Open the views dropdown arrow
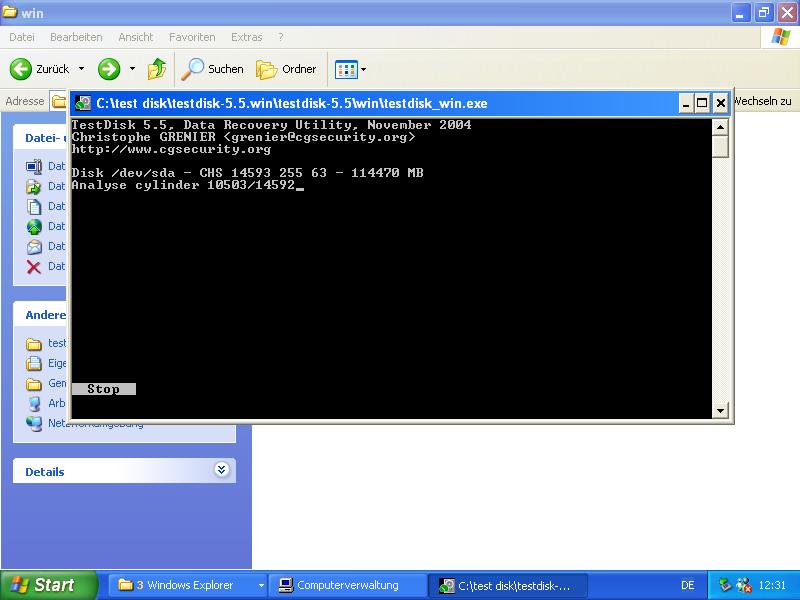The width and height of the screenshot is (800, 600). click(x=363, y=69)
